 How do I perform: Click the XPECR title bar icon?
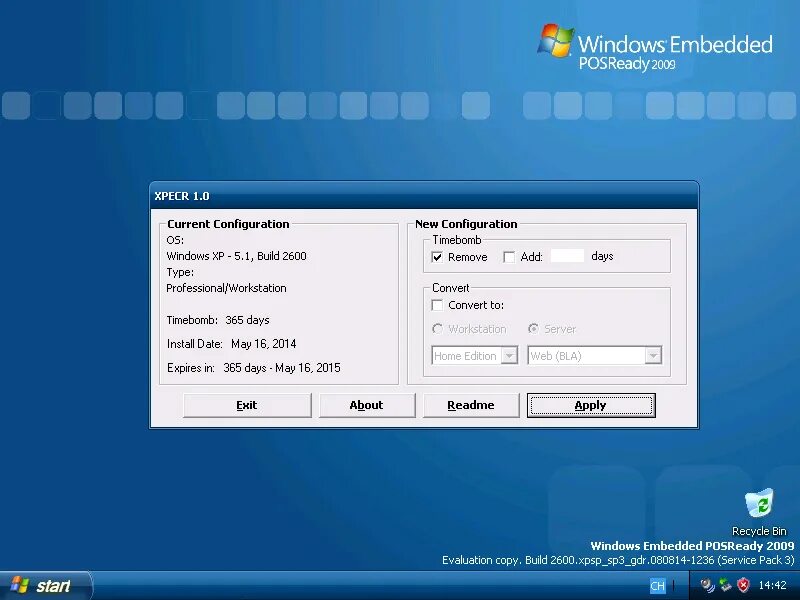[x=160, y=195]
